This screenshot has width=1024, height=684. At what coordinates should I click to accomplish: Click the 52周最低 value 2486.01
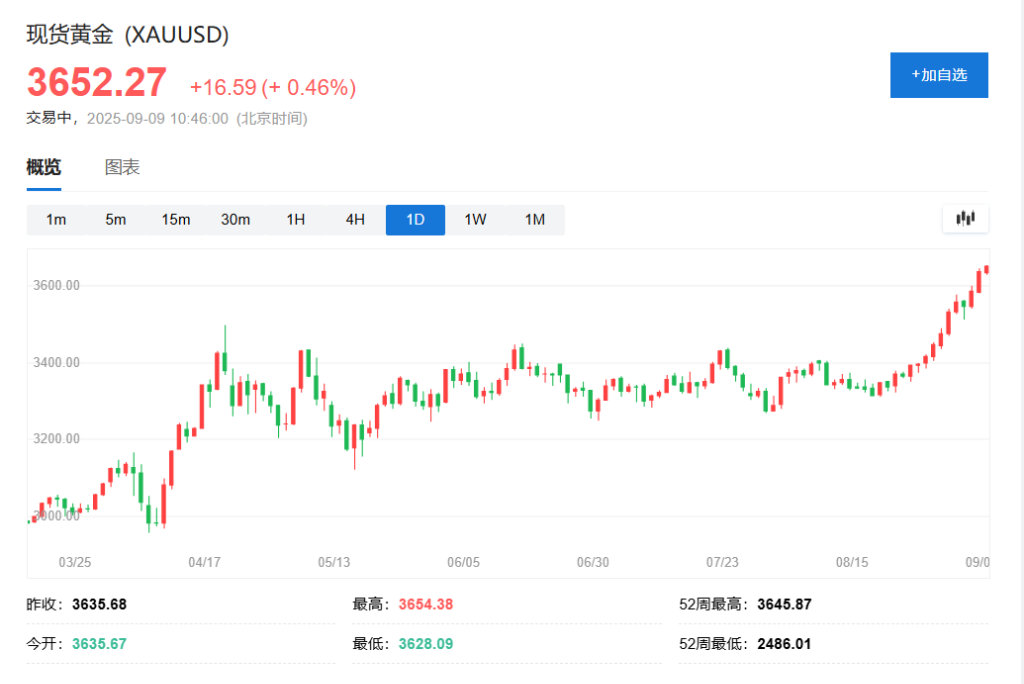[x=782, y=644]
